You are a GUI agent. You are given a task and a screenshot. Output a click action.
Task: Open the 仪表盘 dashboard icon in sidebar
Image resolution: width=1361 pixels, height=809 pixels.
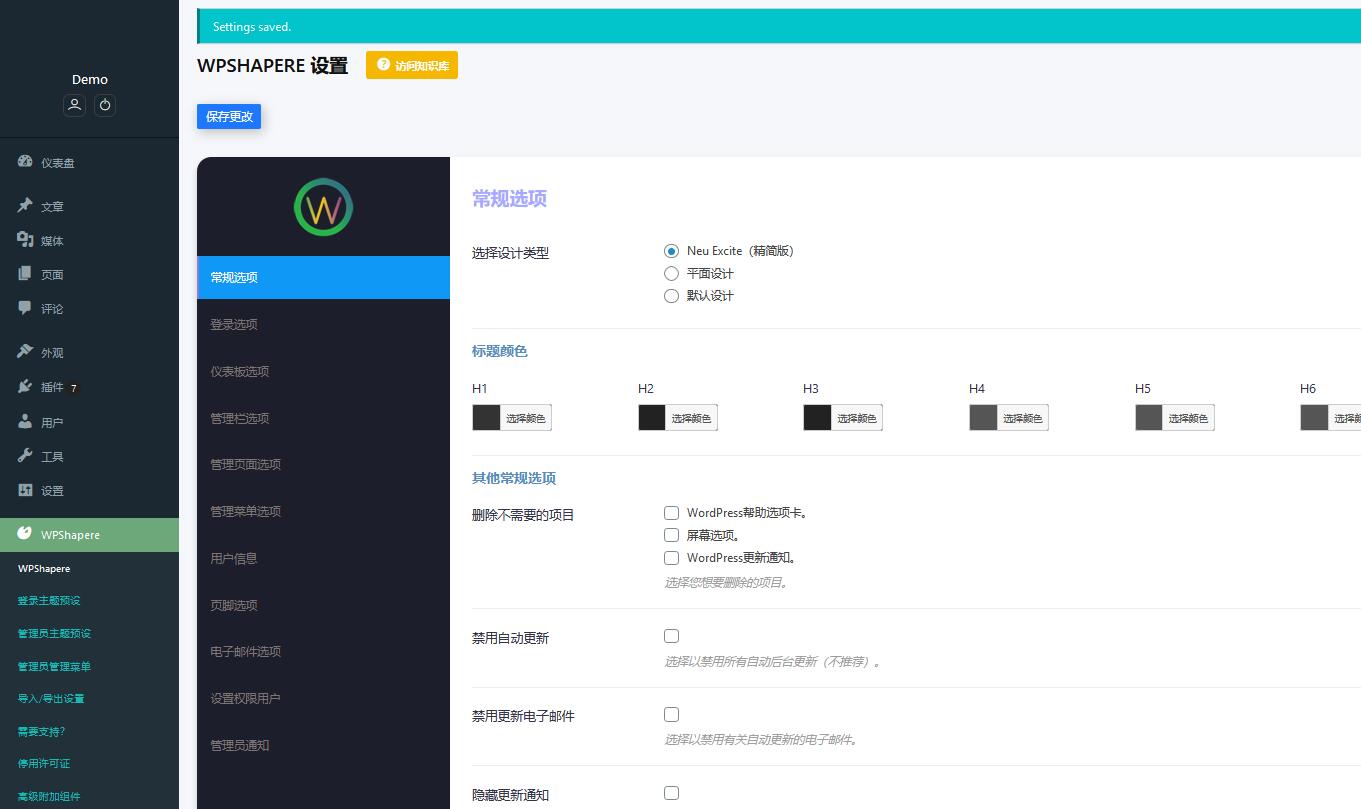[x=25, y=162]
